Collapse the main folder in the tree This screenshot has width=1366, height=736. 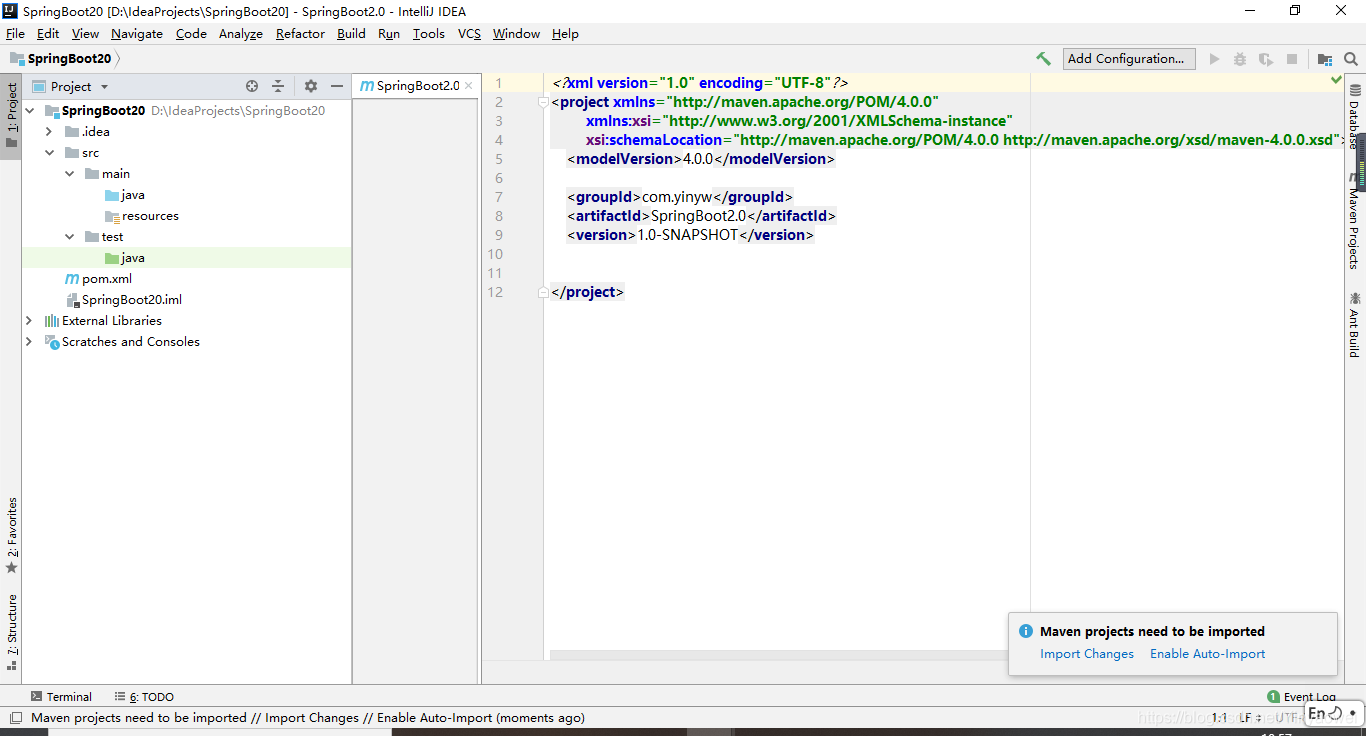pyautogui.click(x=69, y=173)
